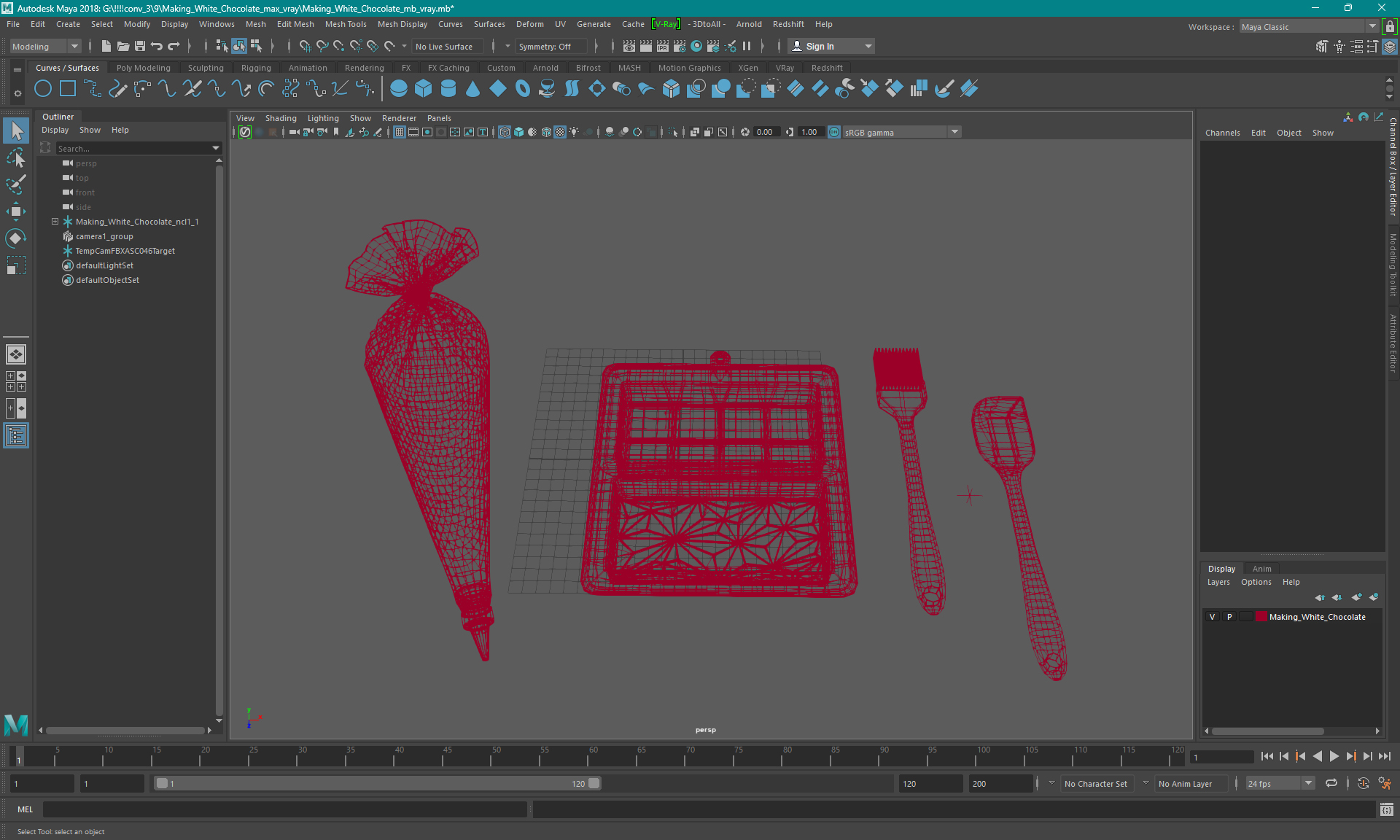Click the Redo arrow icon

pyautogui.click(x=174, y=46)
